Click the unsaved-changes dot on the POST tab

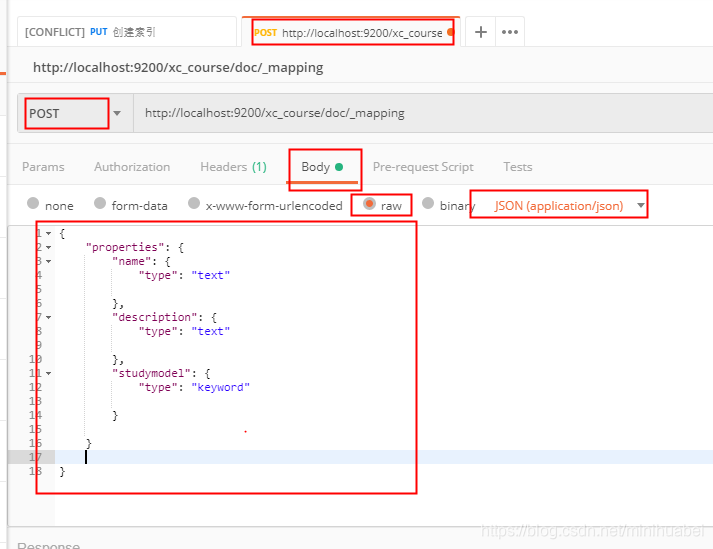click(x=450, y=32)
